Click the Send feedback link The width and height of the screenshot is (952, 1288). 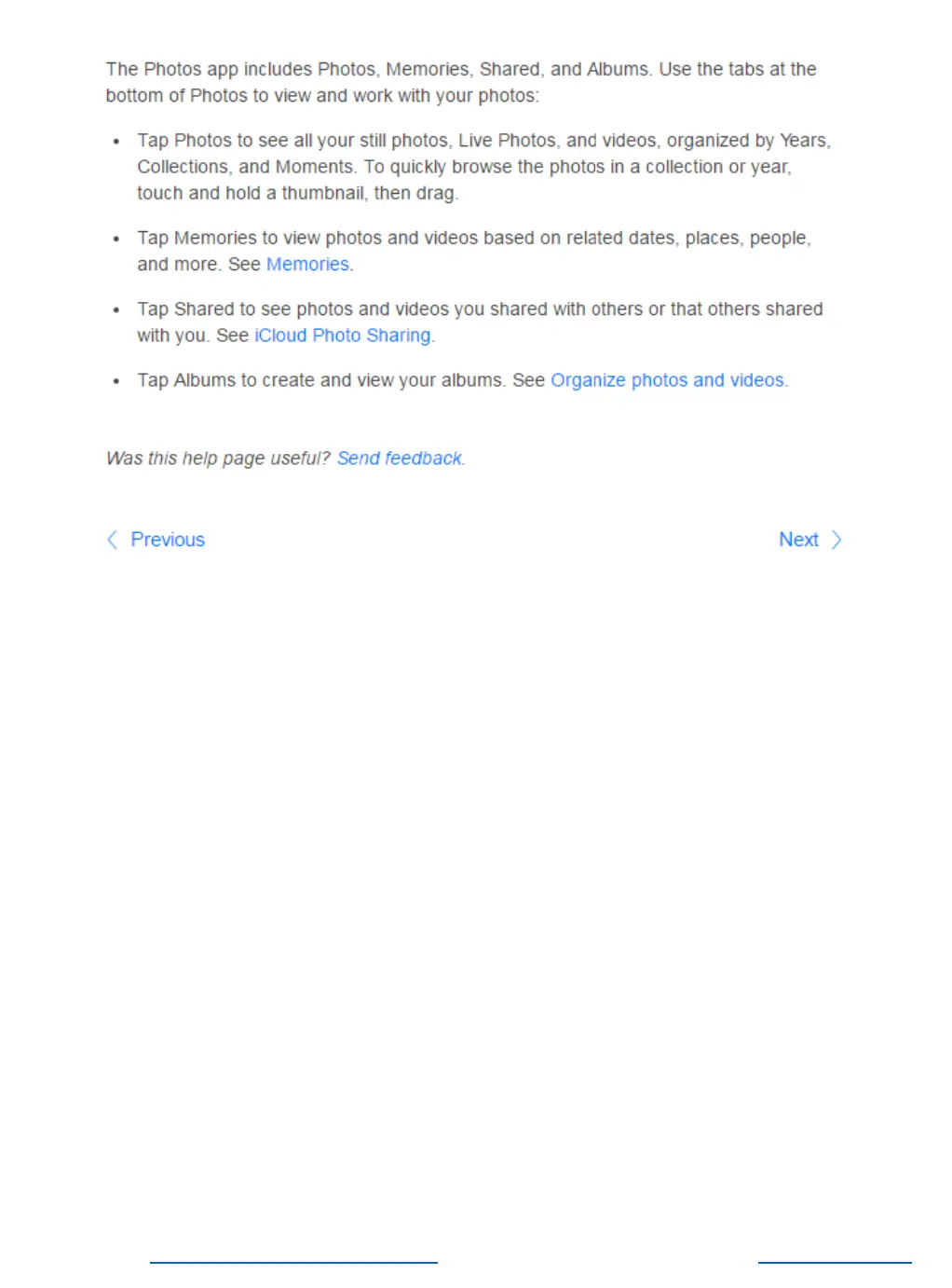400,458
